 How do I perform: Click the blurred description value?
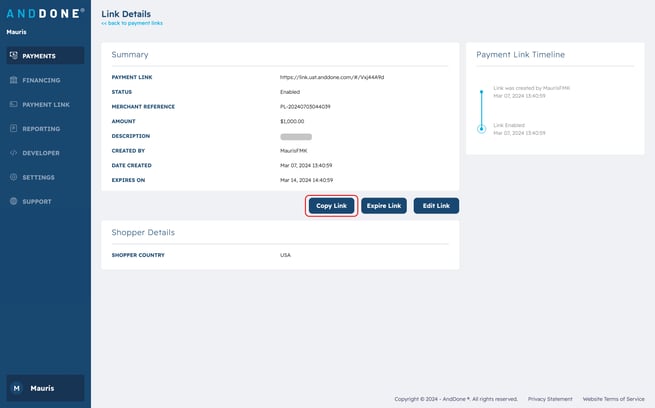(296, 137)
